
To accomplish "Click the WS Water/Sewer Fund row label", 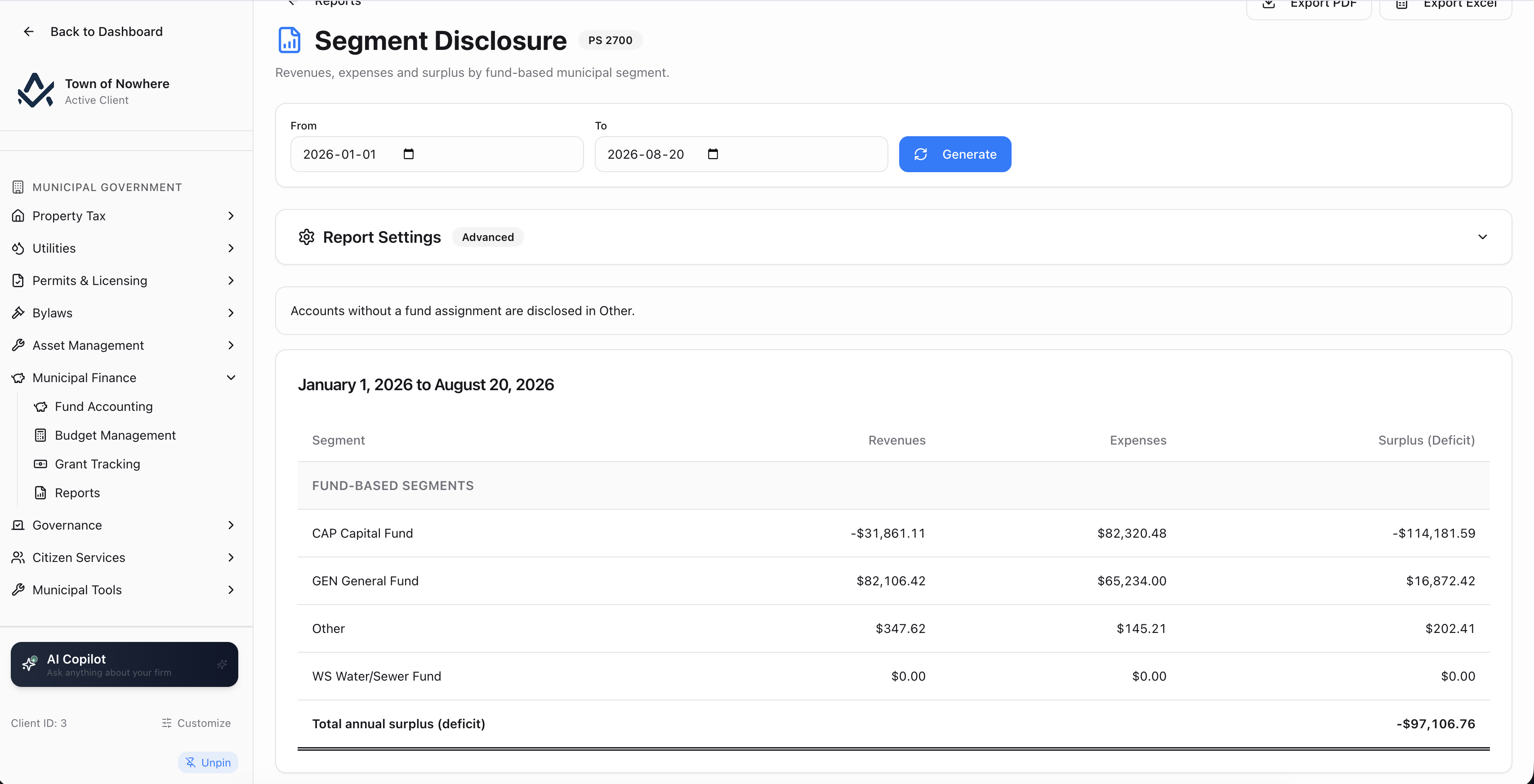I will tap(376, 676).
